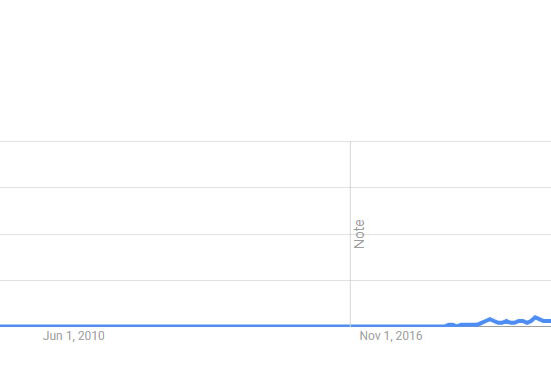Click the topmost horizontal gridline
This screenshot has width=551, height=375.
click(276, 142)
